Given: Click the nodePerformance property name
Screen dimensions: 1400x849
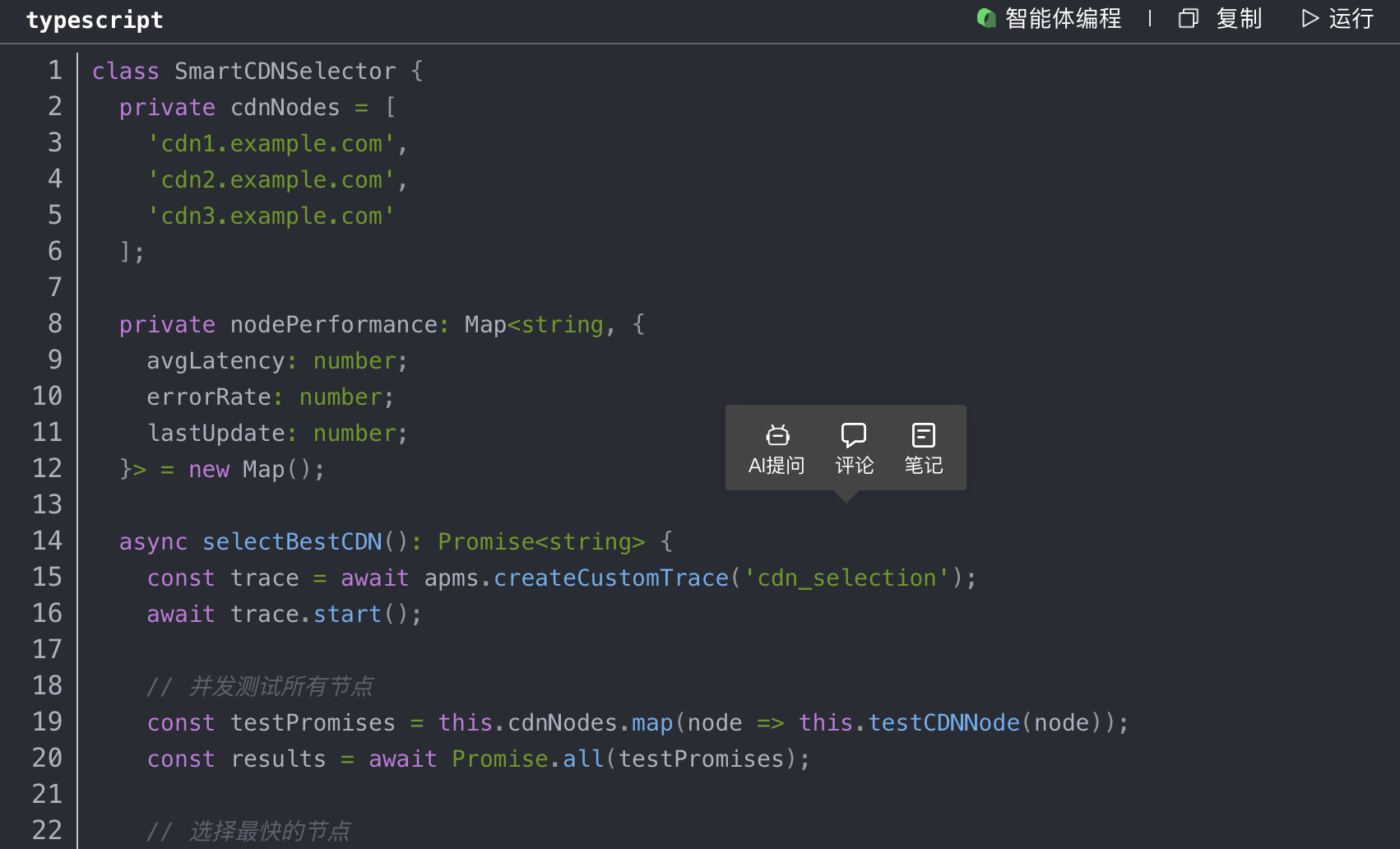Looking at the screenshot, I should point(333,325).
